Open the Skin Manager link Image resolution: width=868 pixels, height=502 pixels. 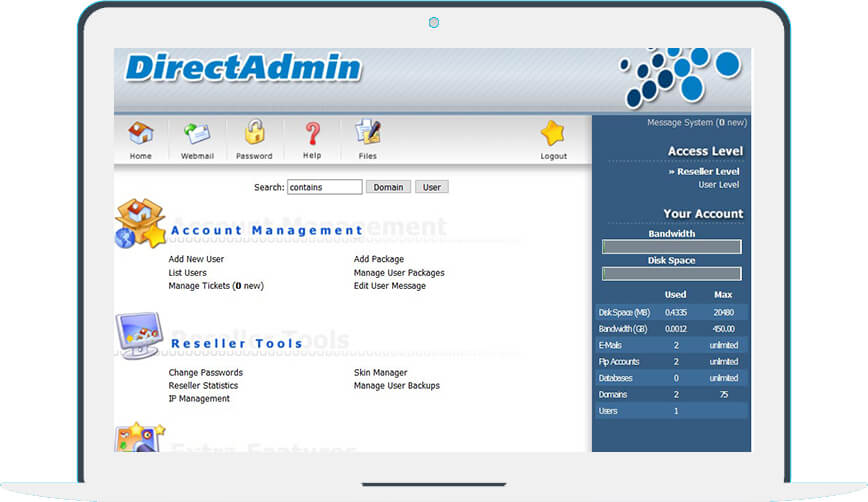pos(381,372)
